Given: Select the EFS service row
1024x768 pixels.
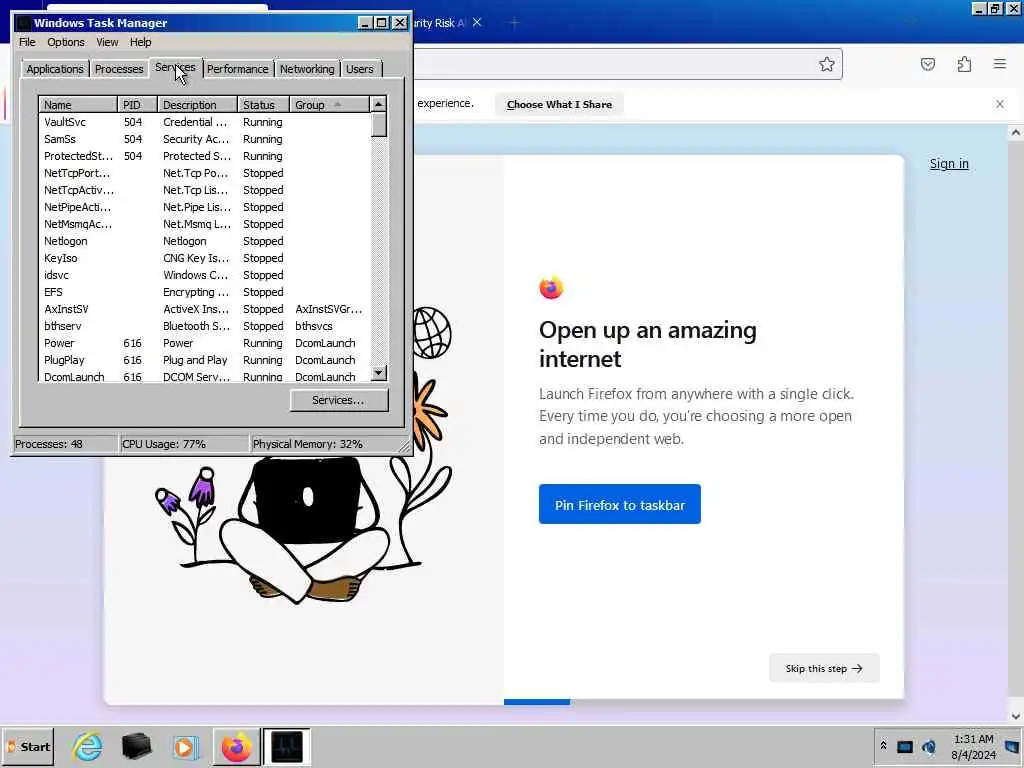Looking at the screenshot, I should pos(204,292).
